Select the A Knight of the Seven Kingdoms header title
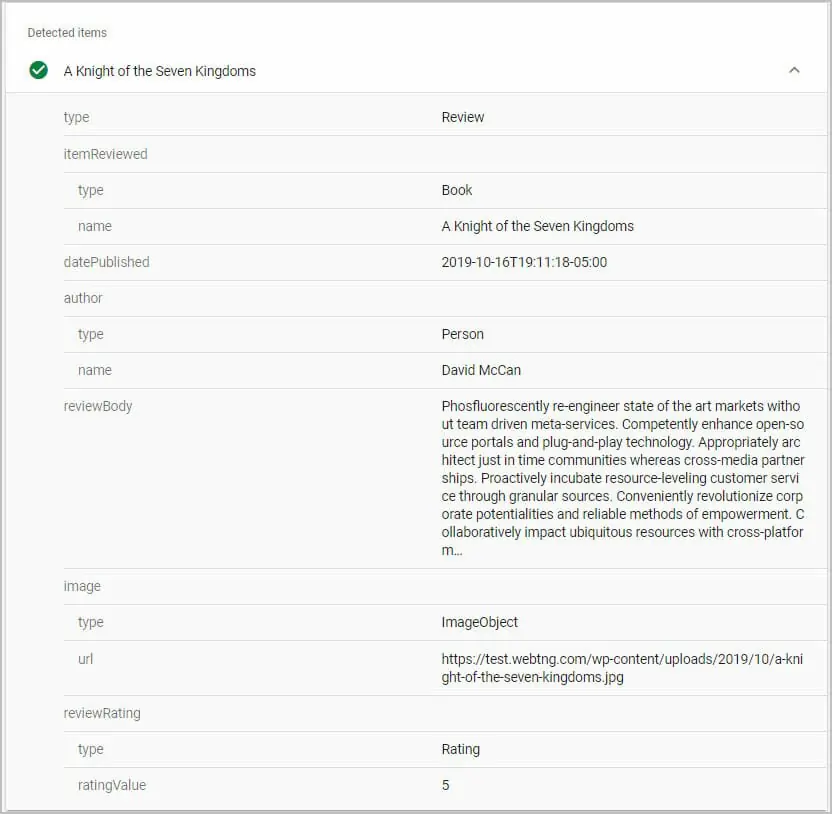This screenshot has height=814, width=832. [x=160, y=71]
